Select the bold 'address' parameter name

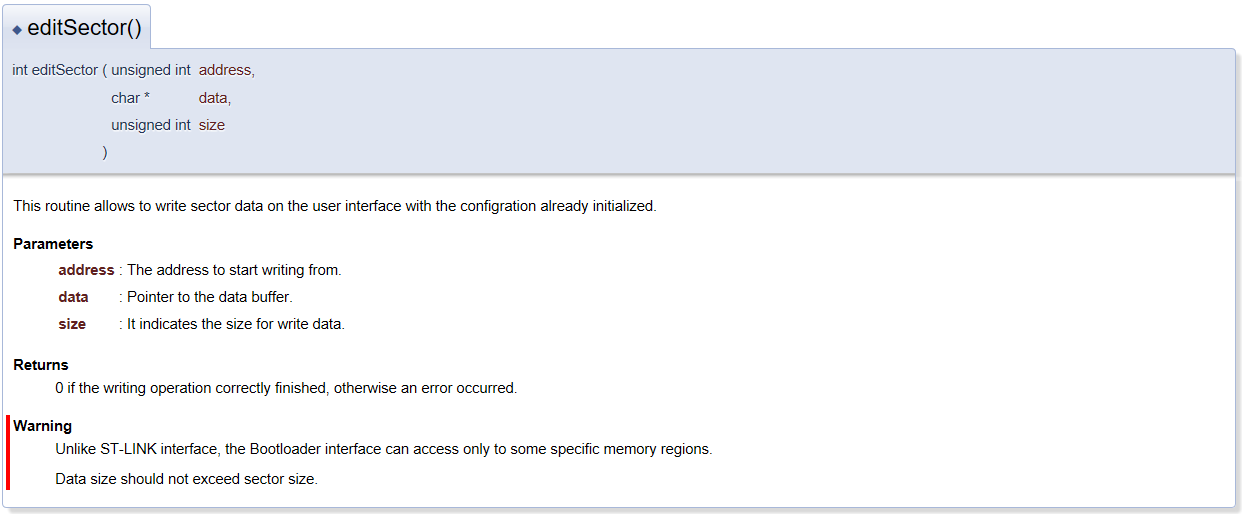pyautogui.click(x=86, y=270)
